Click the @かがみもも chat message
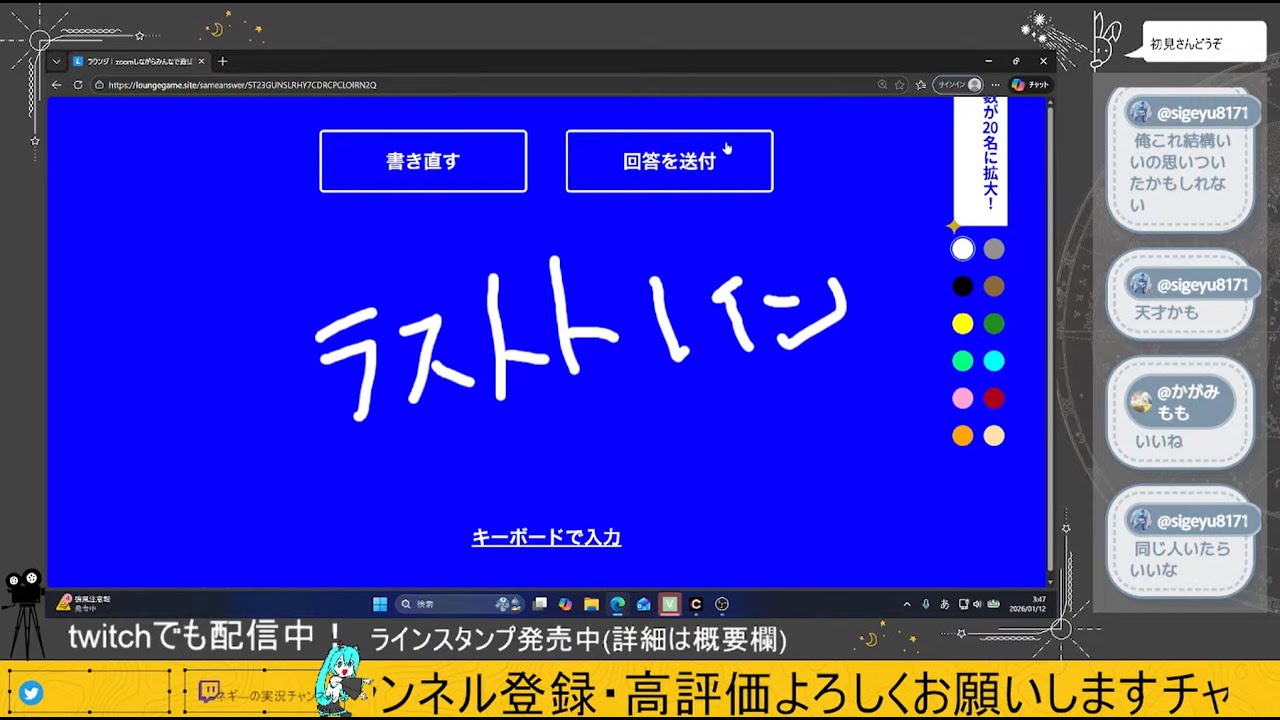The width and height of the screenshot is (1280, 720). 1181,412
